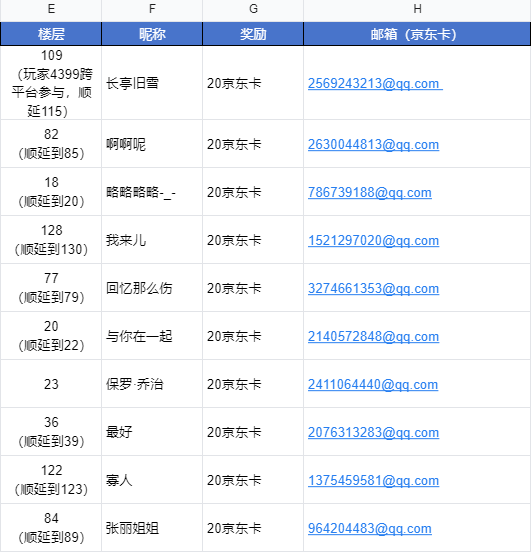Select nickname cell 啊啊呢
This screenshot has height=552, width=531.
coord(152,144)
